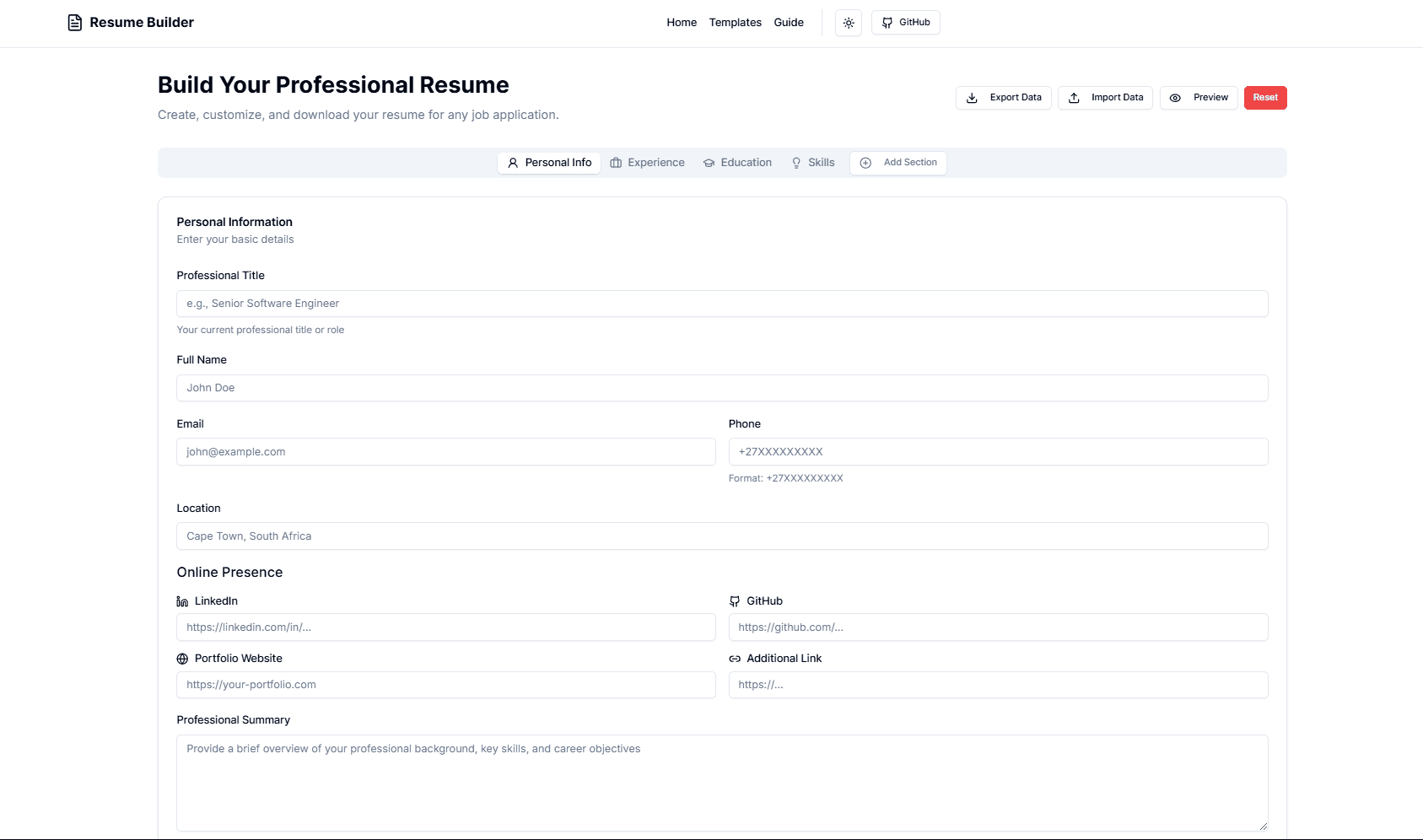
Task: Click the Resume Builder document logo icon
Action: tap(75, 23)
